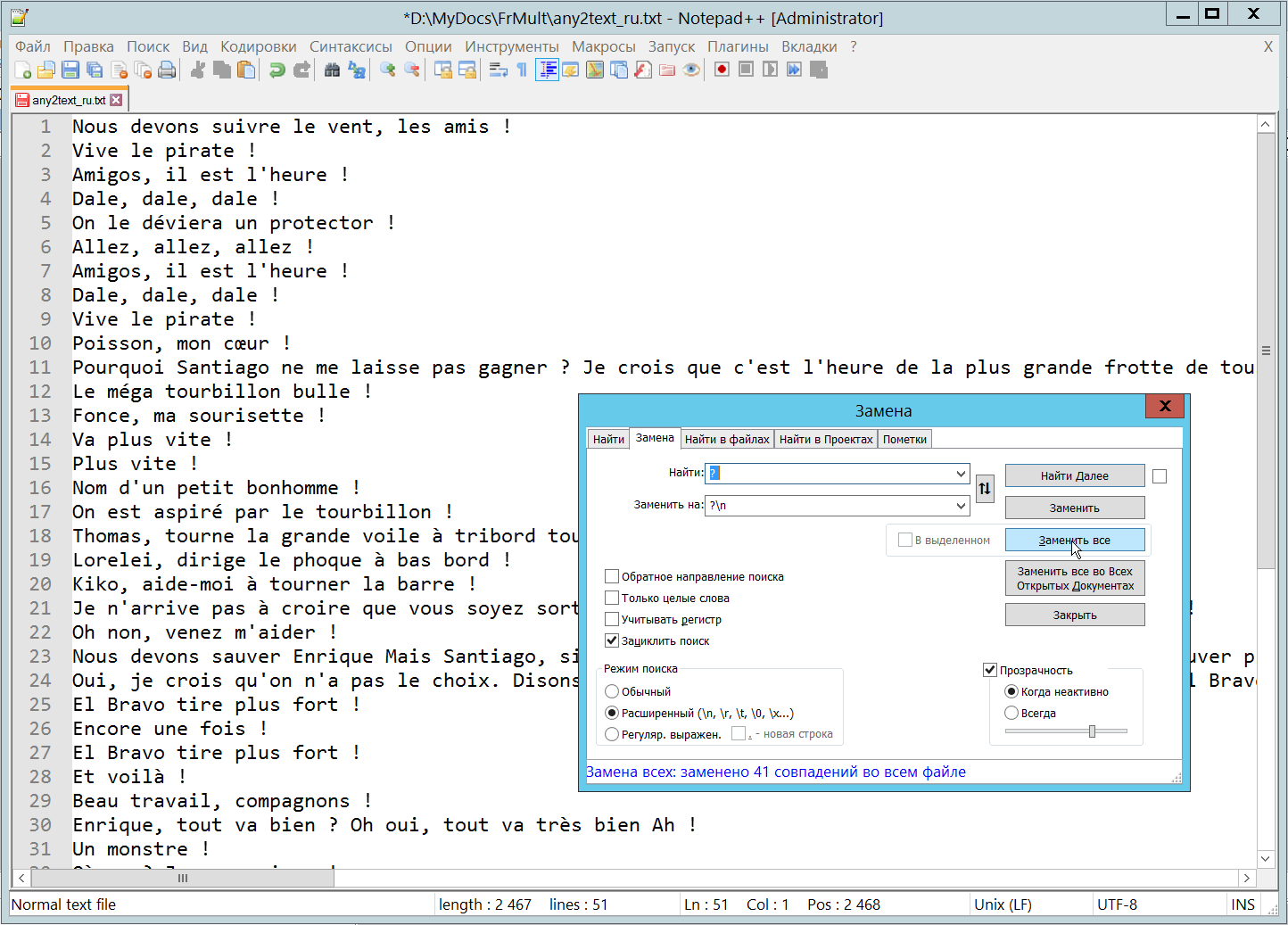
Task: Expand the 'Найти' combo box dropdown
Action: point(961,474)
